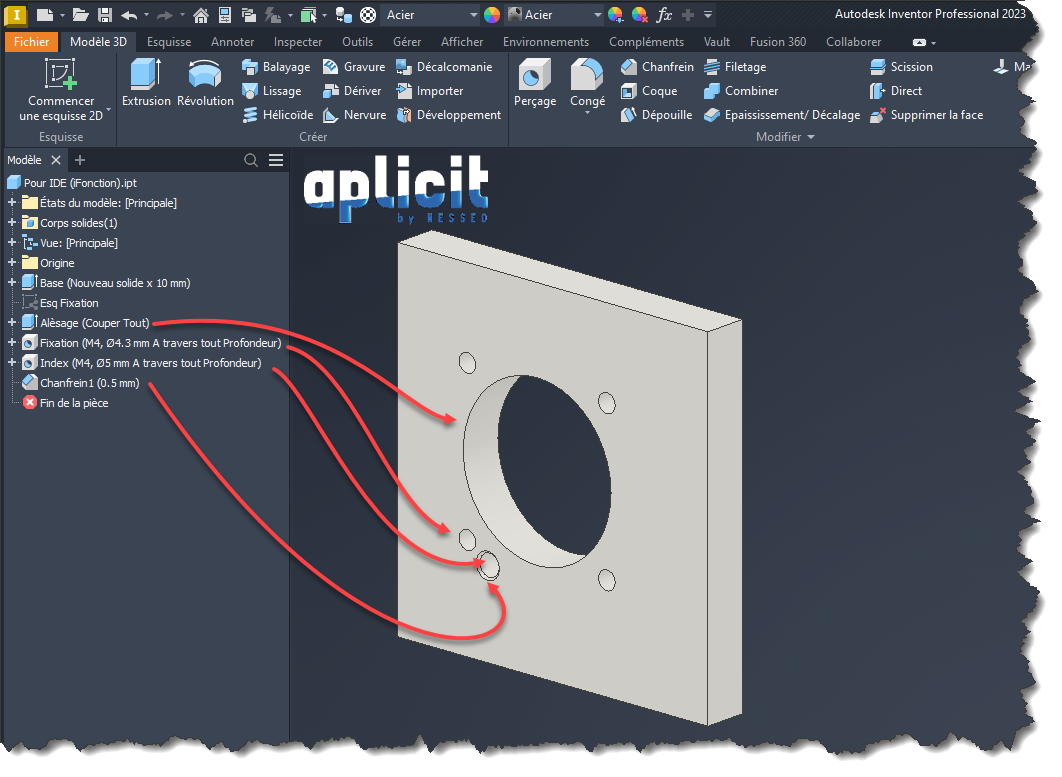Activate the Chanfrein tool

tap(657, 67)
